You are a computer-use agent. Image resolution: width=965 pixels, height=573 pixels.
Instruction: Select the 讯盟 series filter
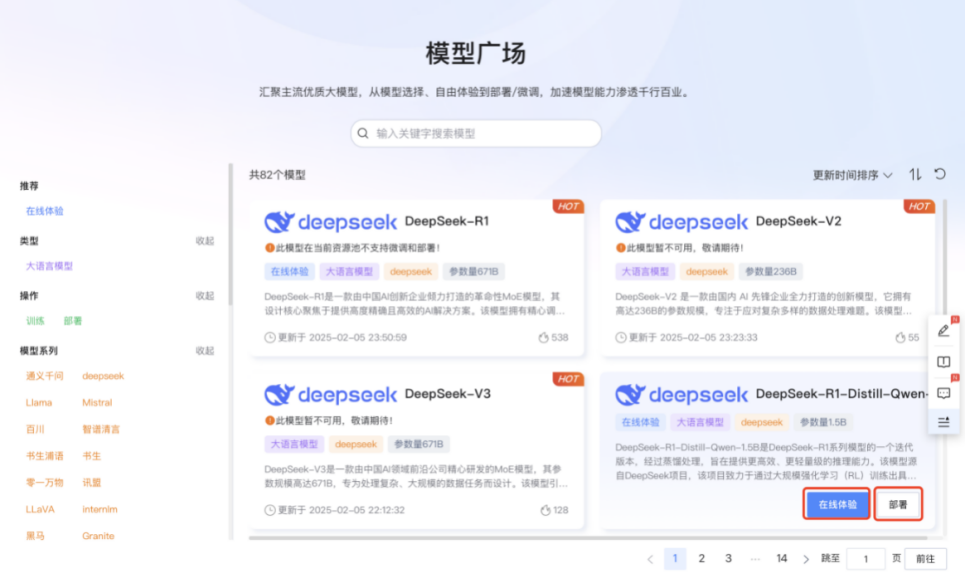(x=92, y=483)
